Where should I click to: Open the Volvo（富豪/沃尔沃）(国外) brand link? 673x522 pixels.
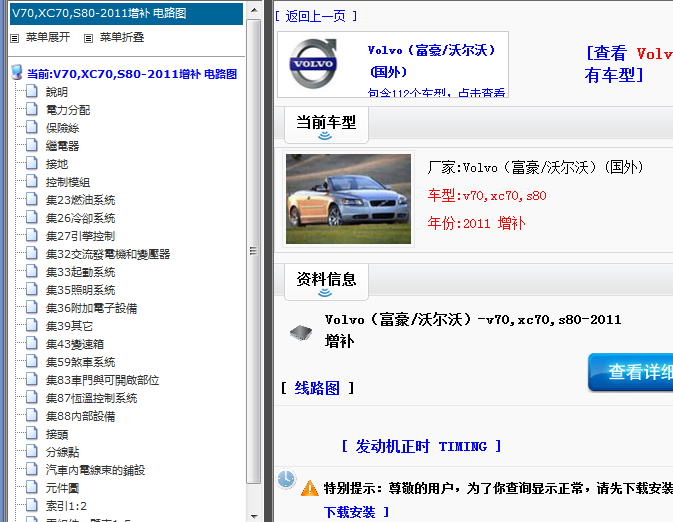(432, 61)
